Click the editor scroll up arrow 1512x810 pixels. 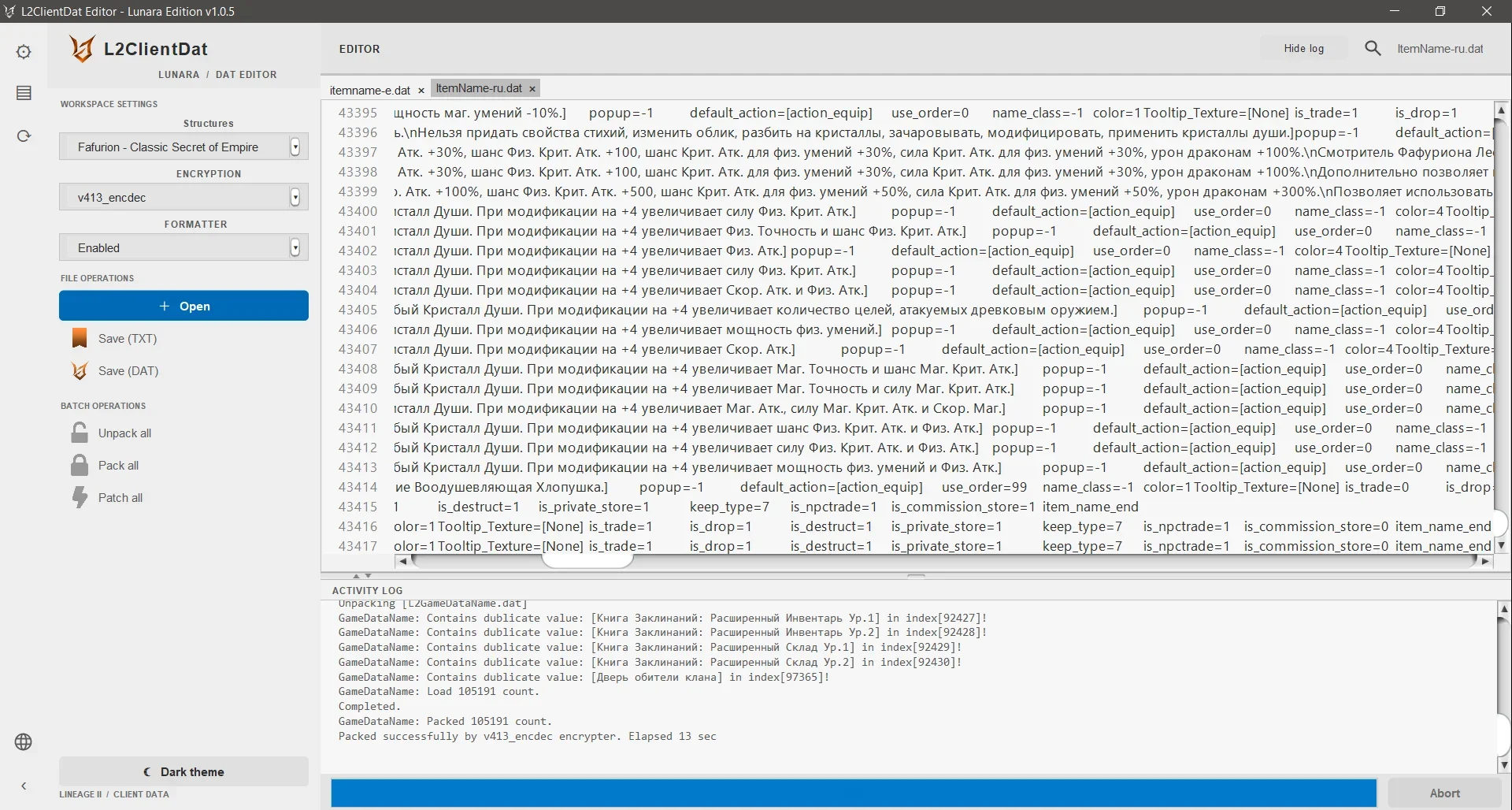point(1501,110)
